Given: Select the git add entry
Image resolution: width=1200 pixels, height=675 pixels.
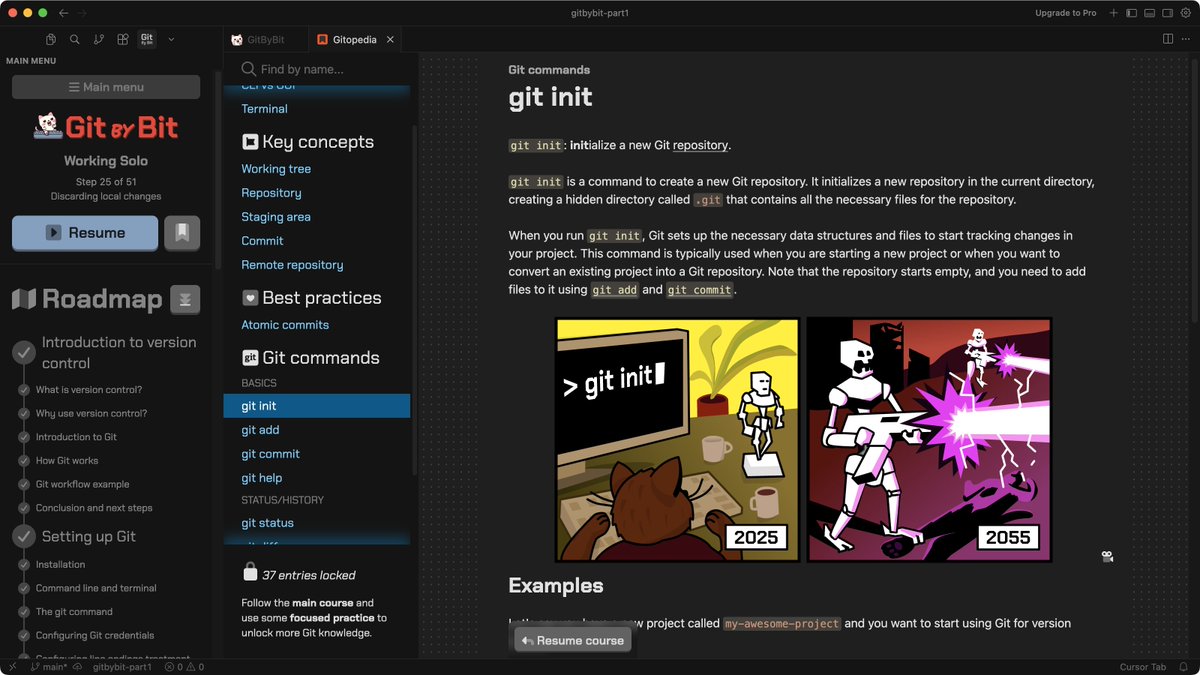Looking at the screenshot, I should click(260, 430).
